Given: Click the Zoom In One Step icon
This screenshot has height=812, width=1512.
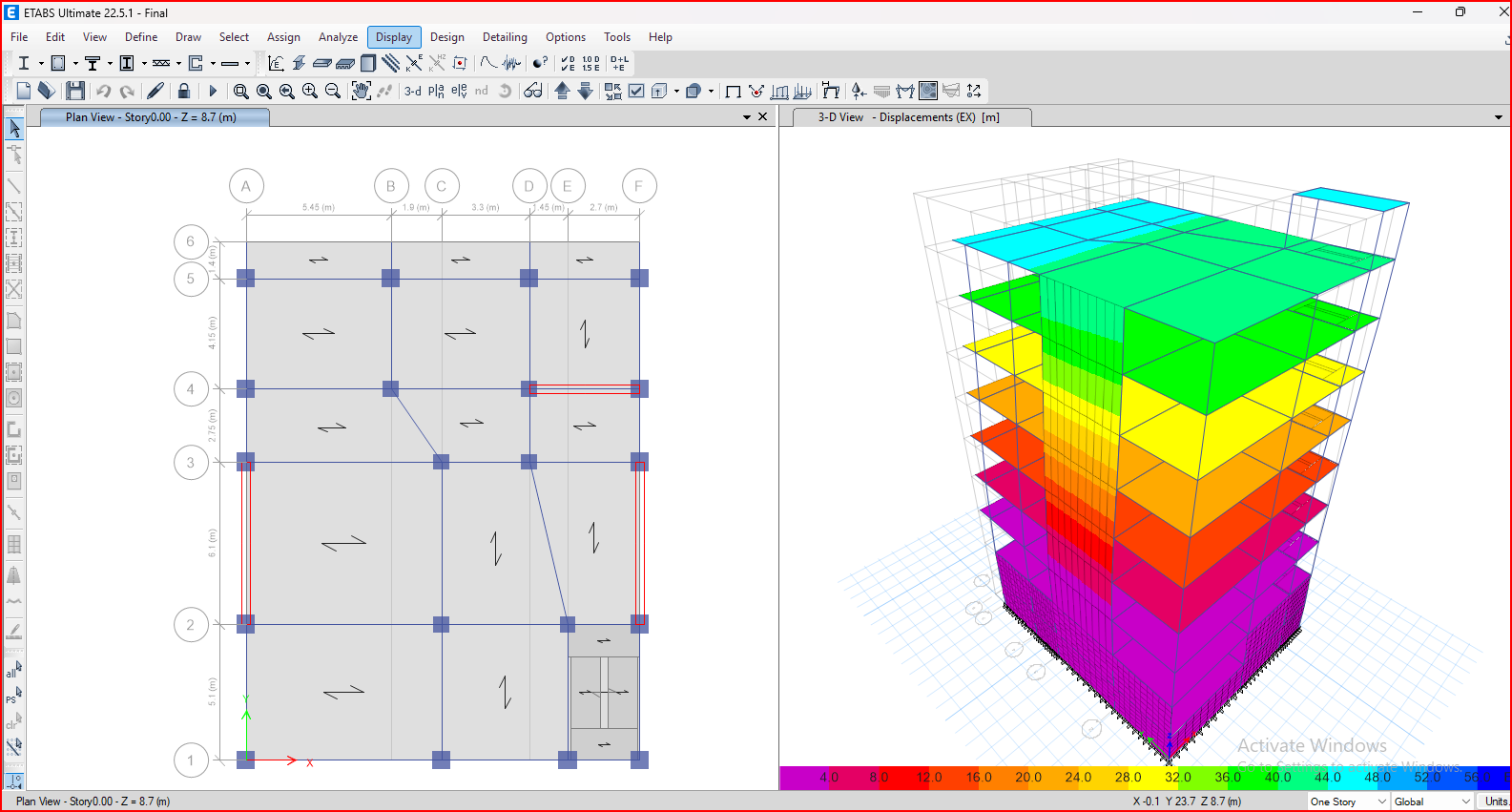Looking at the screenshot, I should [310, 91].
